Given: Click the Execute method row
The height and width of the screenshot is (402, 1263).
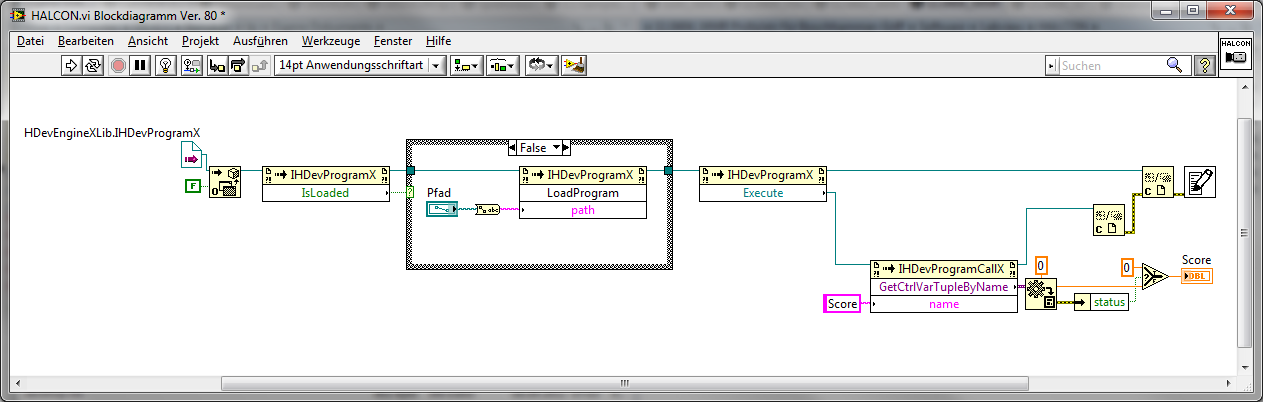Looking at the screenshot, I should 763,193.
